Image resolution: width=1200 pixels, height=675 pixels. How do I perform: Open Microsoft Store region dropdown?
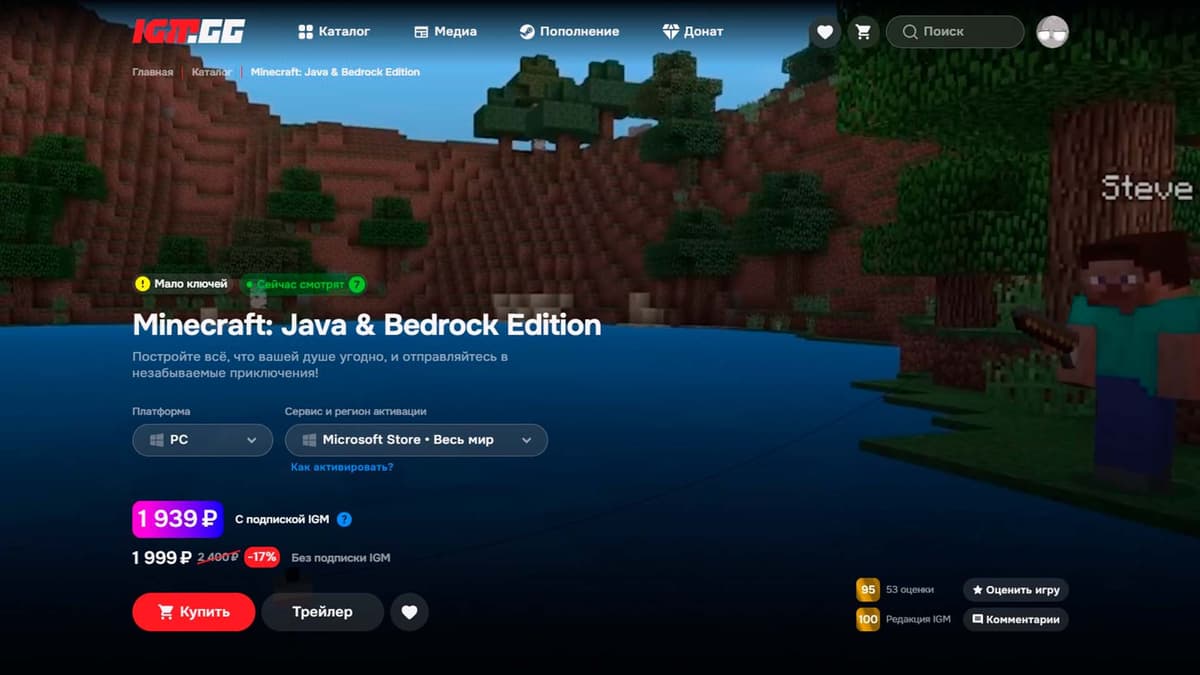click(x=416, y=440)
